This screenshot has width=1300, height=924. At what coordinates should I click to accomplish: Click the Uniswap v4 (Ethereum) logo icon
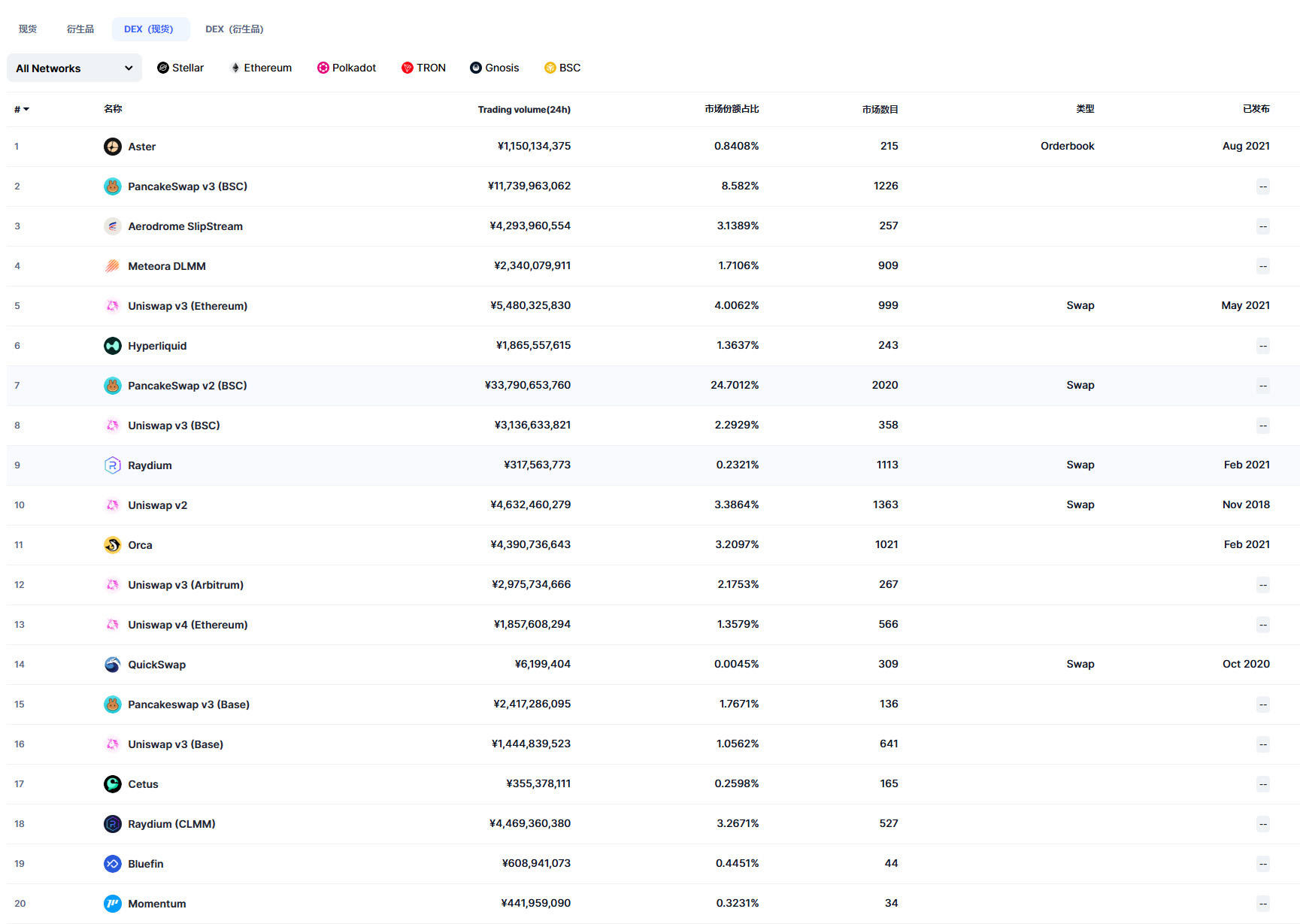[x=112, y=625]
